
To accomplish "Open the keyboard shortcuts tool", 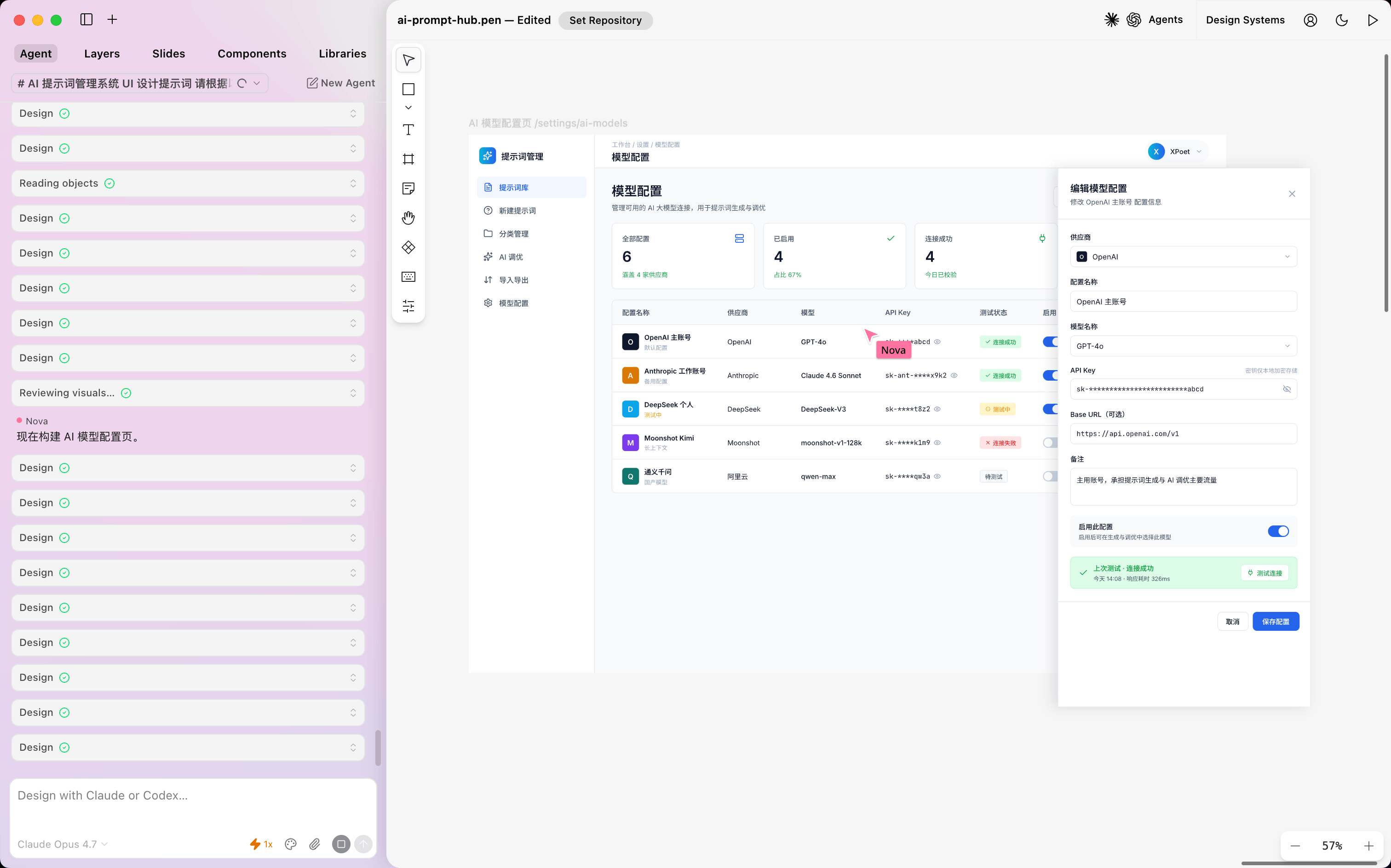I will (x=408, y=277).
